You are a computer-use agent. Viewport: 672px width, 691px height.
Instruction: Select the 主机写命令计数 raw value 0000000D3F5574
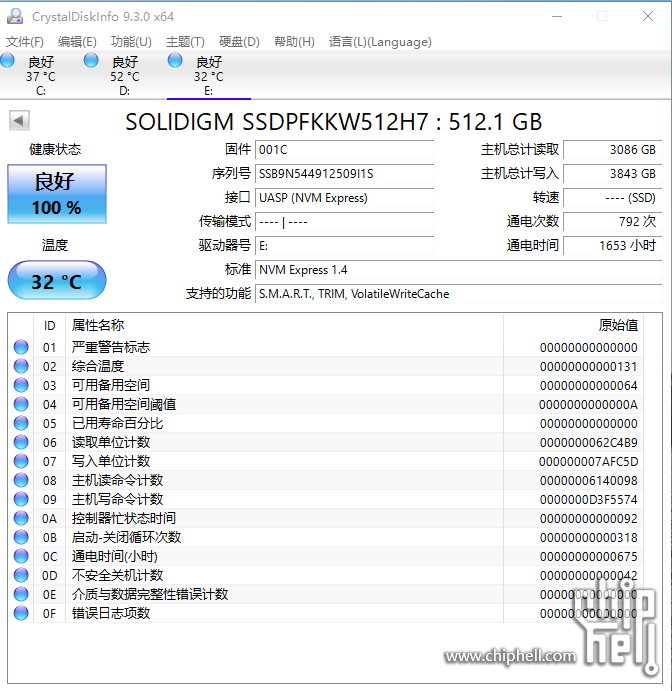point(589,499)
